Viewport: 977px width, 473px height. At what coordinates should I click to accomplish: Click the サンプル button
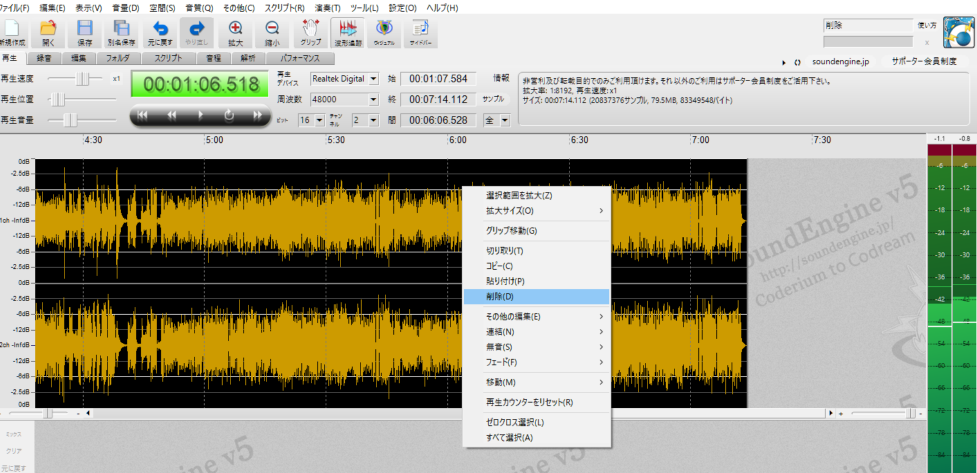pos(493,100)
